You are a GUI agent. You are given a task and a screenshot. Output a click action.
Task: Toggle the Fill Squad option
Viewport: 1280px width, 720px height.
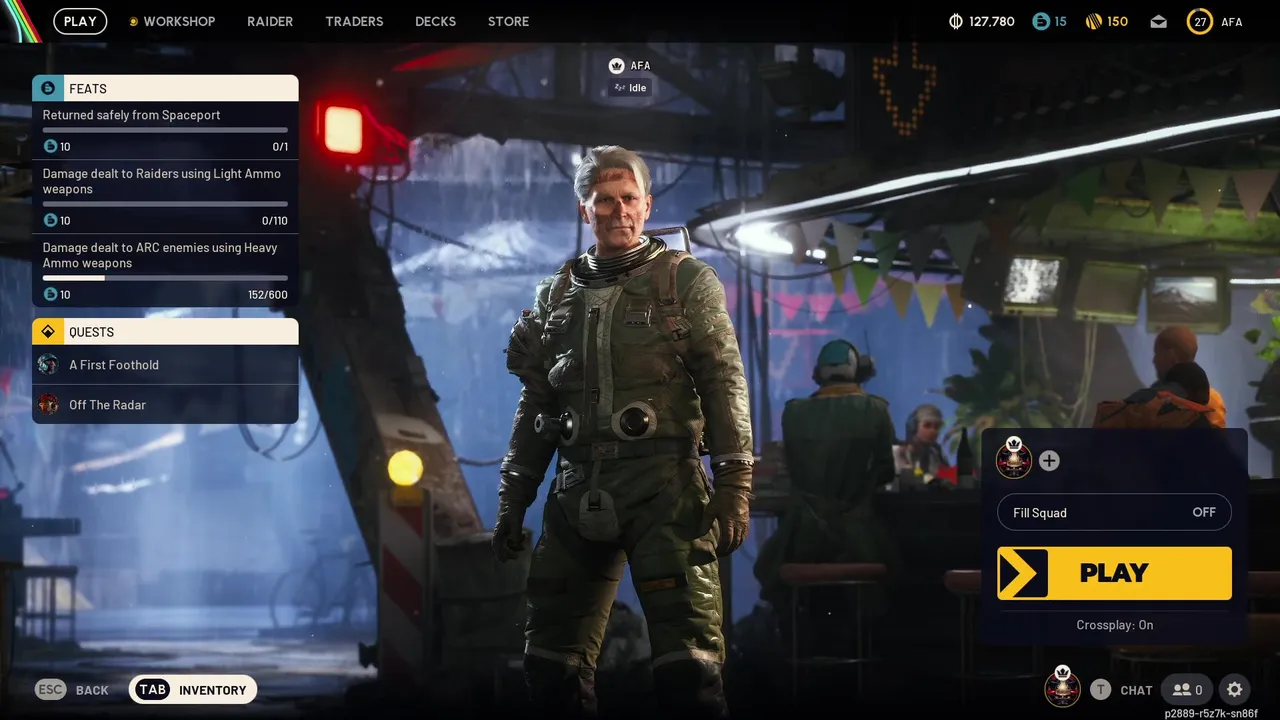coord(1114,512)
